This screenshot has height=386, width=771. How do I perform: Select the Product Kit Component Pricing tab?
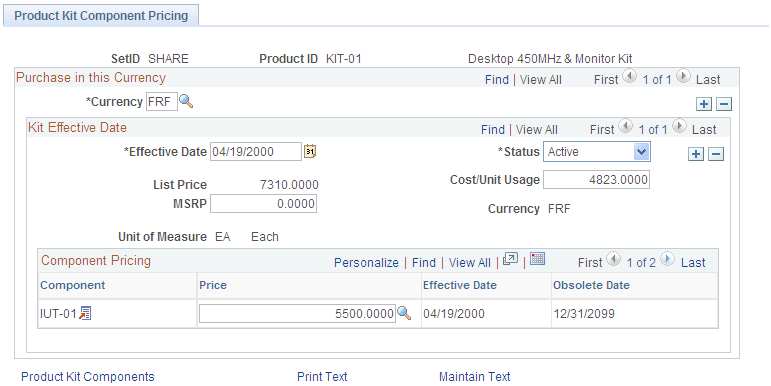tap(101, 15)
